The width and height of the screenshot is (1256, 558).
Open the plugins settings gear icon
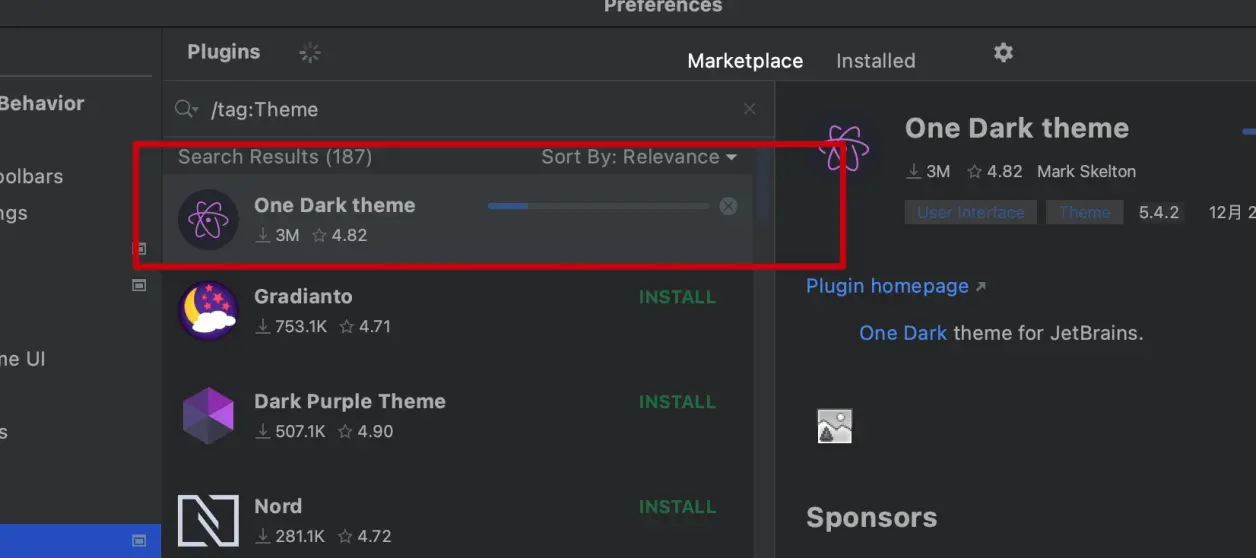[x=1003, y=53]
